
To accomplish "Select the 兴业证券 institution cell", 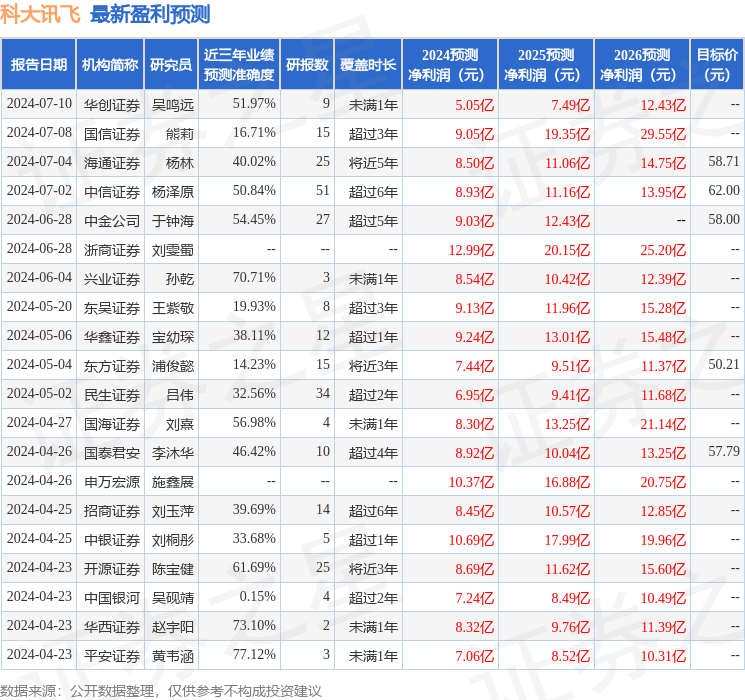I will pyautogui.click(x=112, y=279).
